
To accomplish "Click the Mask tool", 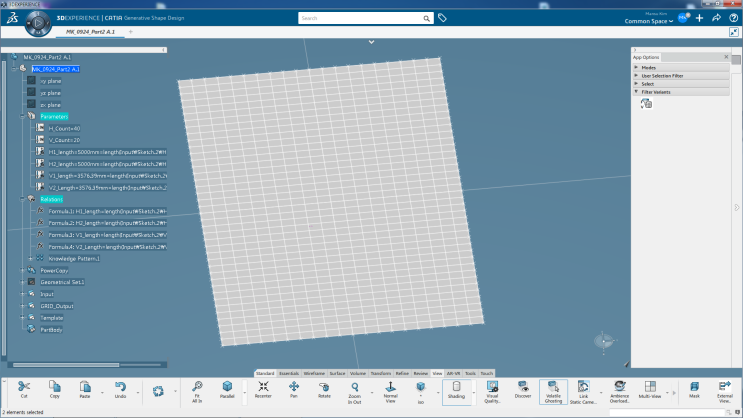I will point(694,390).
